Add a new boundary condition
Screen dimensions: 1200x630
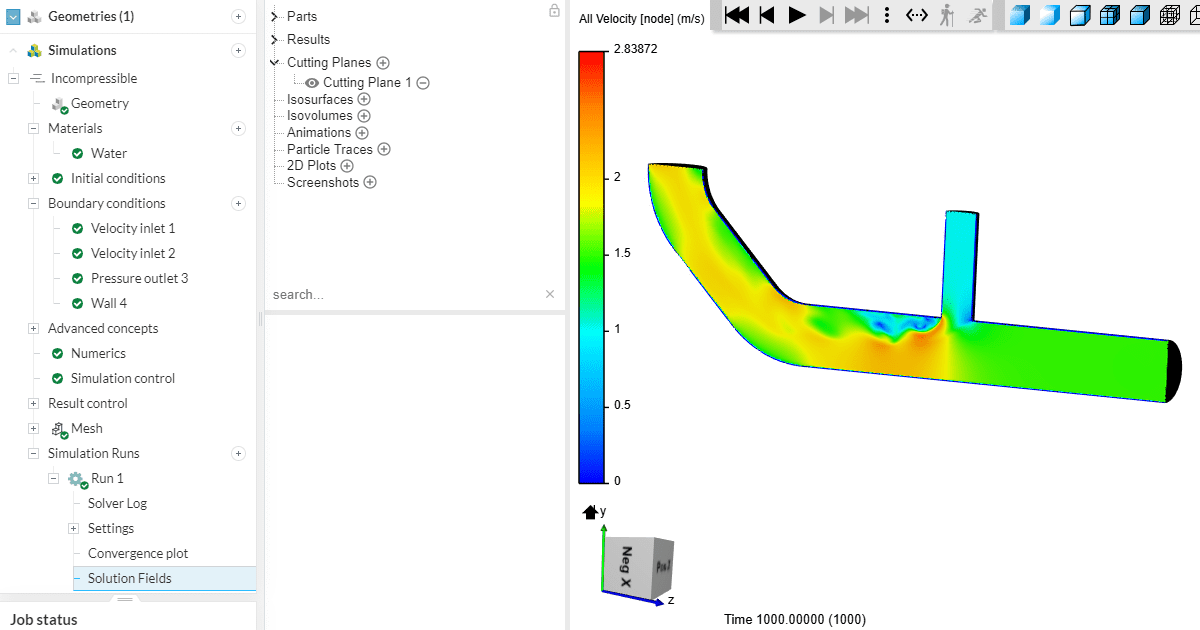[238, 203]
